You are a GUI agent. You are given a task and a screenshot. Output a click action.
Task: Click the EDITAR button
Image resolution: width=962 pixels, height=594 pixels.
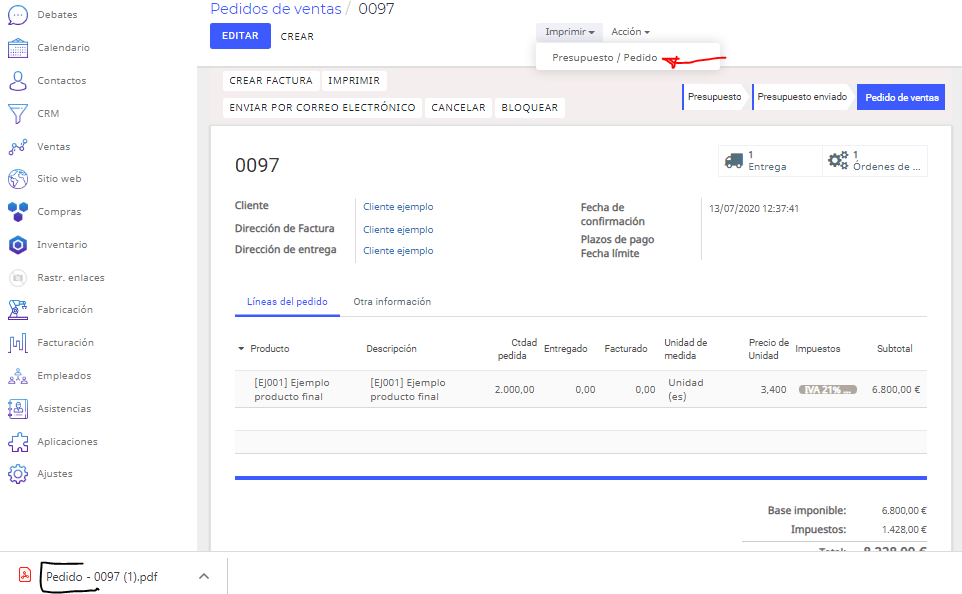coord(240,36)
